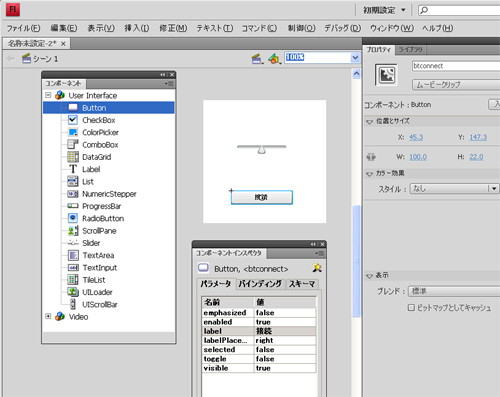Image resolution: width=500 pixels, height=397 pixels.
Task: Click the NumericStepper component icon
Action: coord(73,194)
